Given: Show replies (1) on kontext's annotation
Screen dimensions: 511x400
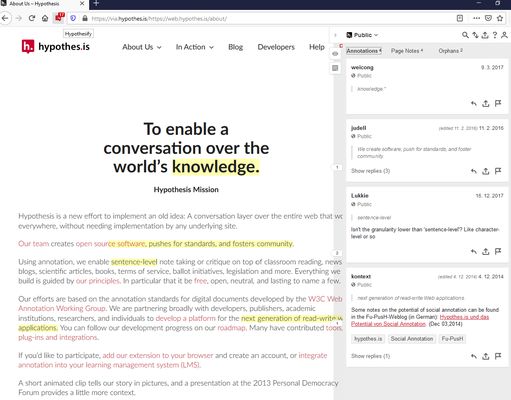Looking at the screenshot, I should [370, 356].
